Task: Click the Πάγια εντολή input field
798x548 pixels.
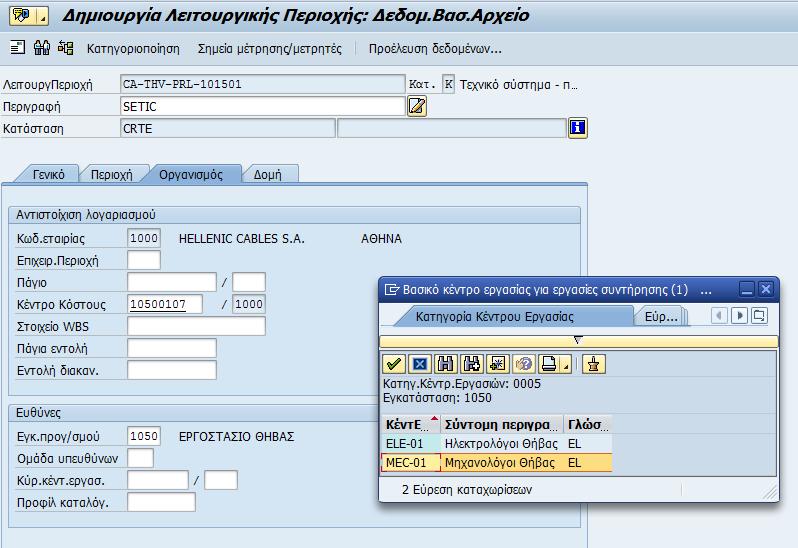Action: click(x=172, y=348)
